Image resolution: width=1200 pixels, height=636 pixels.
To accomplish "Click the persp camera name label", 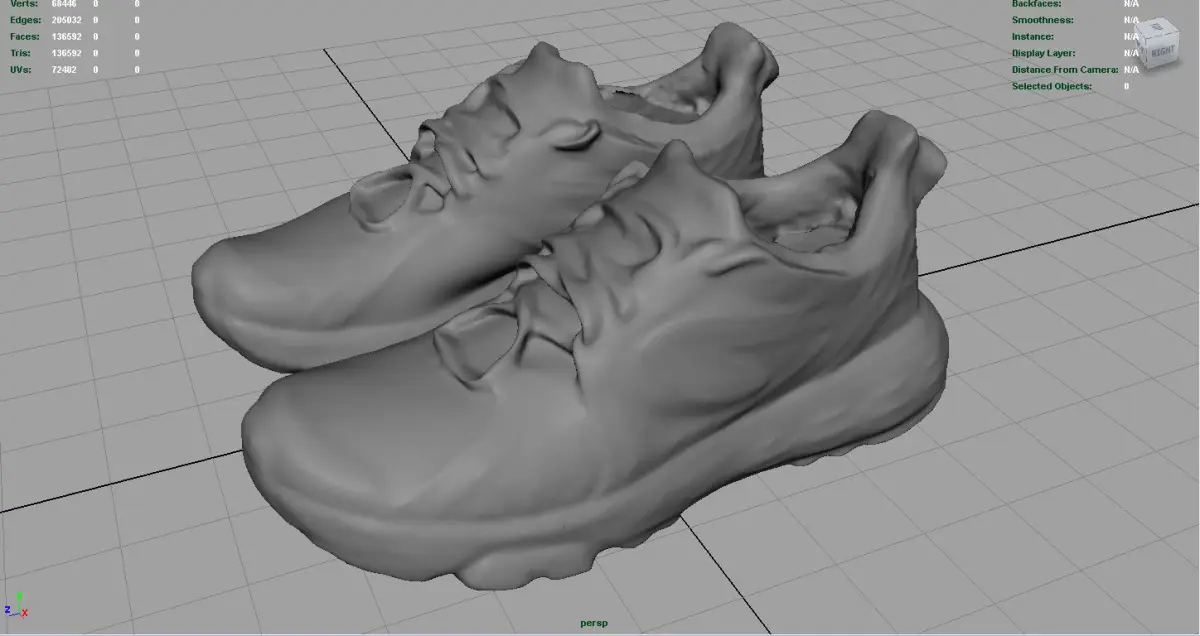I will point(593,623).
